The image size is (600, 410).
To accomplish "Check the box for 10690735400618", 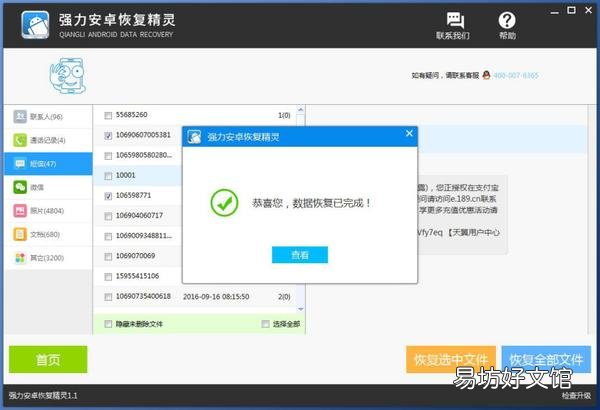I will pyautogui.click(x=108, y=297).
